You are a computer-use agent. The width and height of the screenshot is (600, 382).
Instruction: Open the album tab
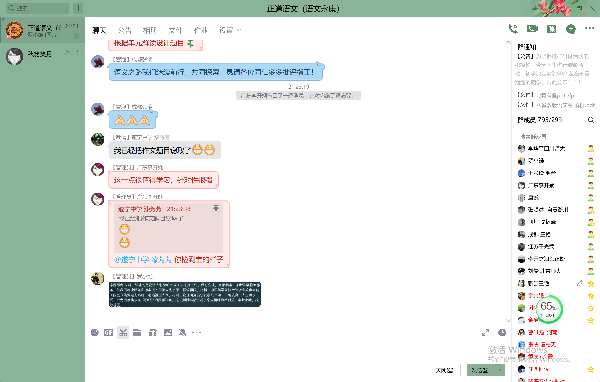pyautogui.click(x=150, y=30)
